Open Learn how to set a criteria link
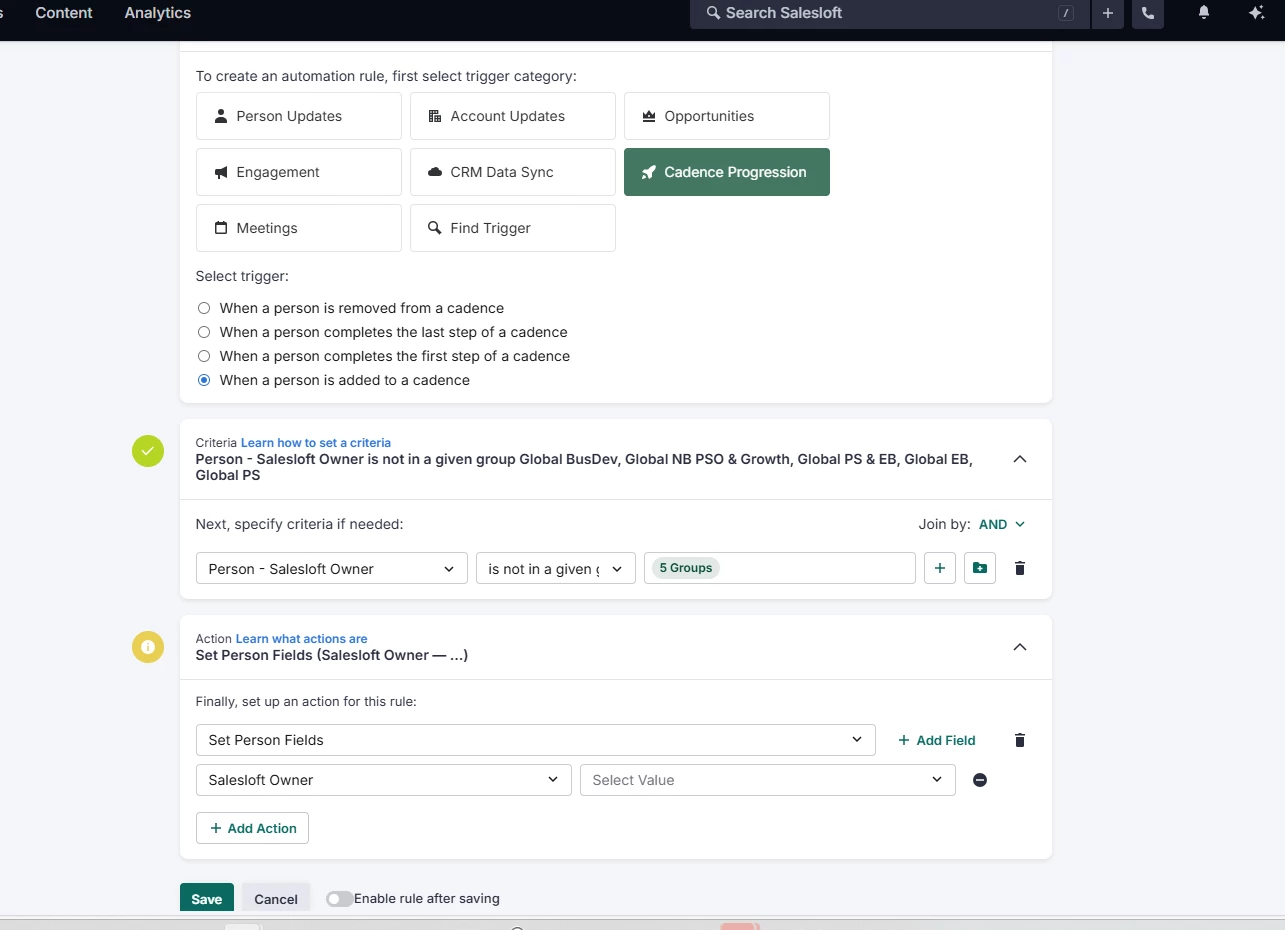 (x=316, y=442)
